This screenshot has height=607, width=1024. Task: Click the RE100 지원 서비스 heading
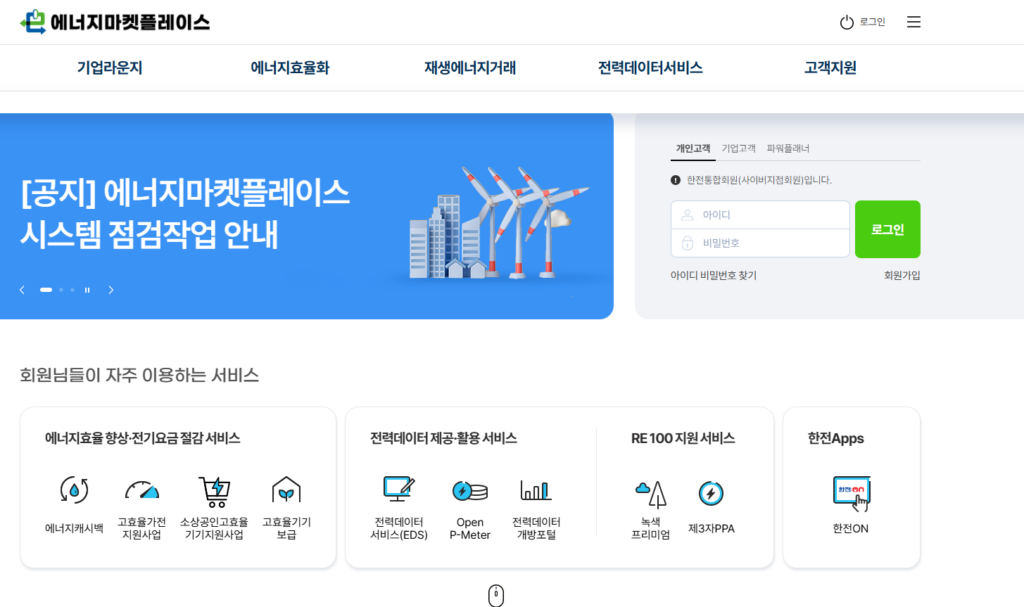pyautogui.click(x=682, y=438)
